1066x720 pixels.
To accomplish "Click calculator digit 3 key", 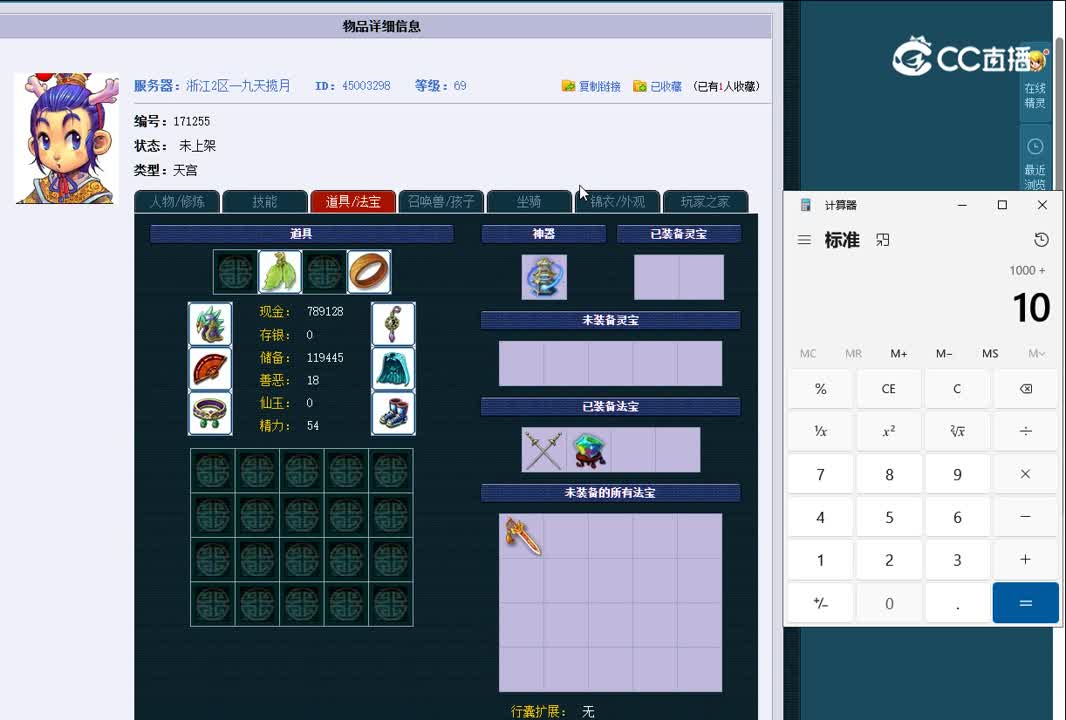I will click(x=957, y=560).
